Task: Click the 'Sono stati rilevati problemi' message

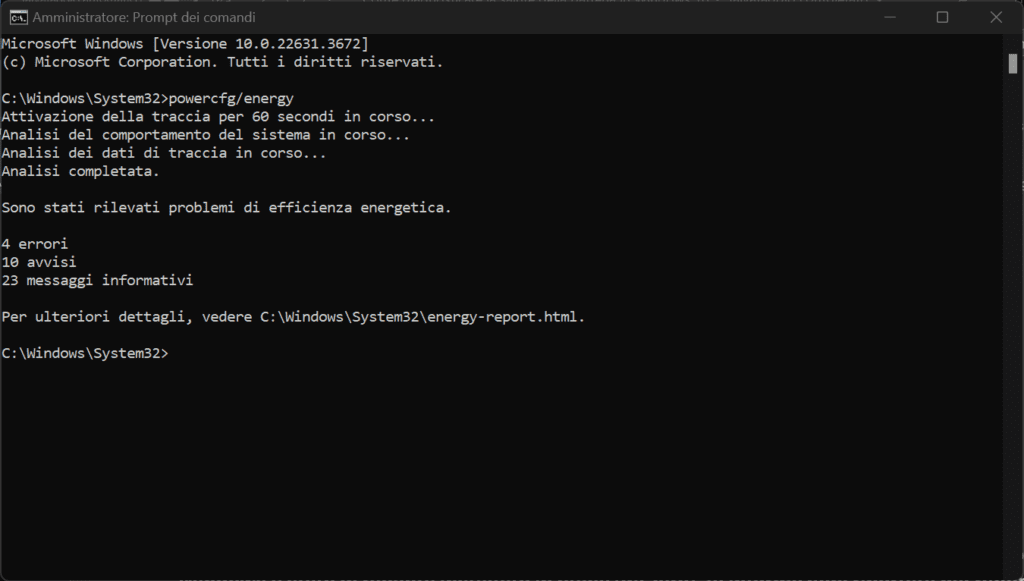Action: (226, 208)
